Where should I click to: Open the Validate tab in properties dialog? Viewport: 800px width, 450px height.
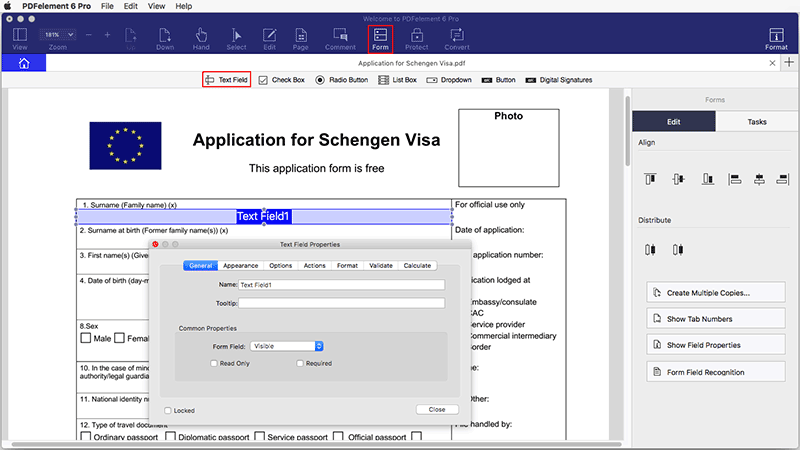point(381,265)
